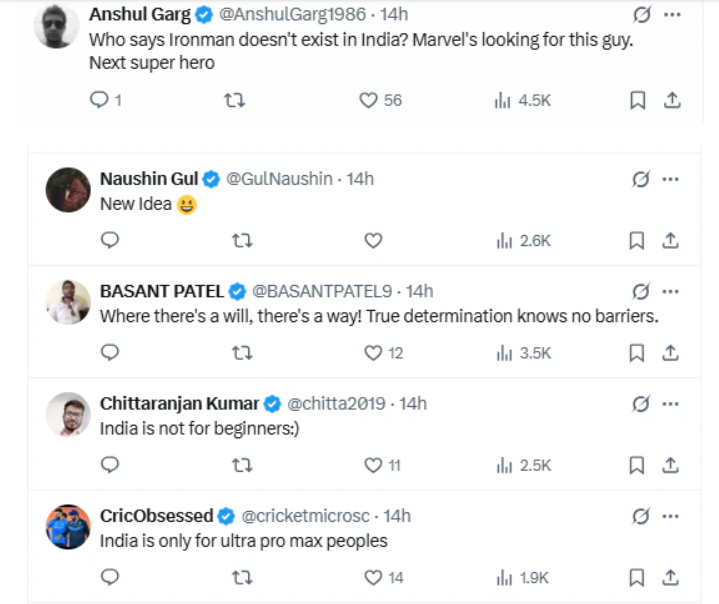Reply to CricObsessed's ultra pro max tweet
719x604 pixels.
[111, 578]
